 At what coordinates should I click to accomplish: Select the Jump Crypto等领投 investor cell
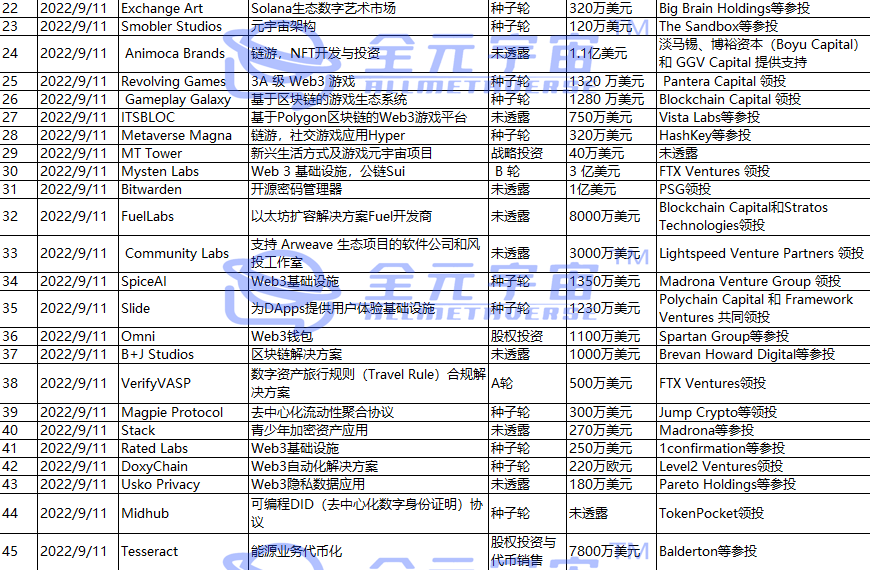(x=763, y=412)
